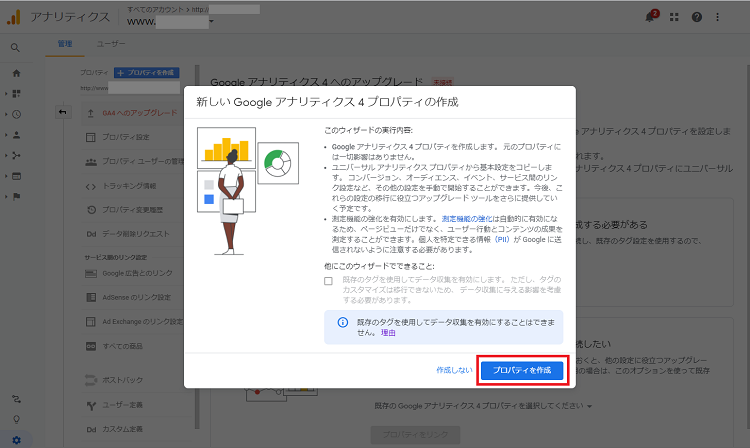The height and width of the screenshot is (448, 750).
Task: Open the acquisition arrows icon in sidebar
Action: pyautogui.click(x=16, y=155)
